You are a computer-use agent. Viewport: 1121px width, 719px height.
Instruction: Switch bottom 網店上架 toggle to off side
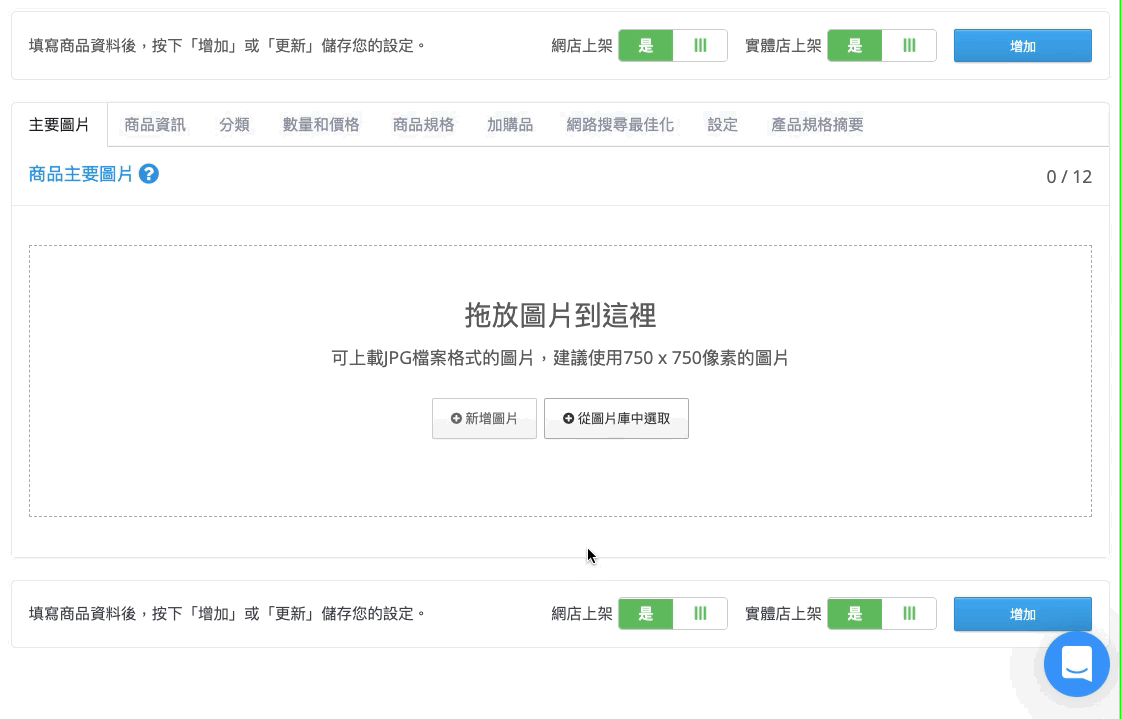click(x=700, y=613)
